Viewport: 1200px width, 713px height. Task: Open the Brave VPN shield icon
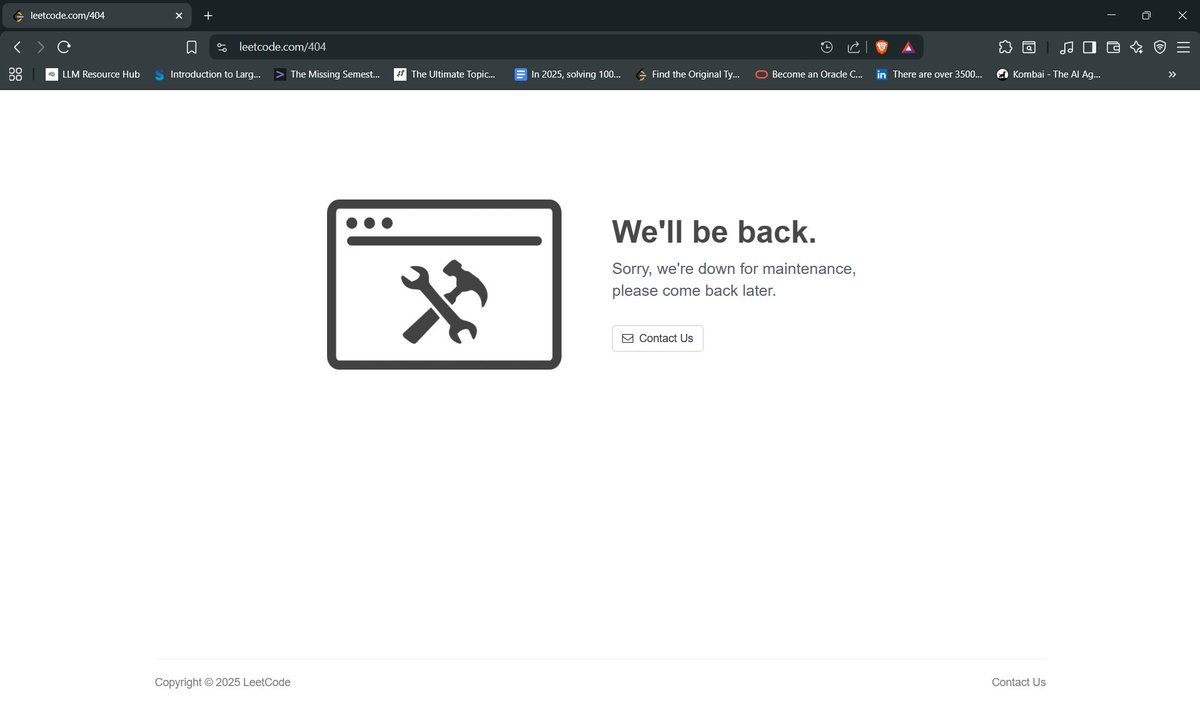[x=1160, y=47]
